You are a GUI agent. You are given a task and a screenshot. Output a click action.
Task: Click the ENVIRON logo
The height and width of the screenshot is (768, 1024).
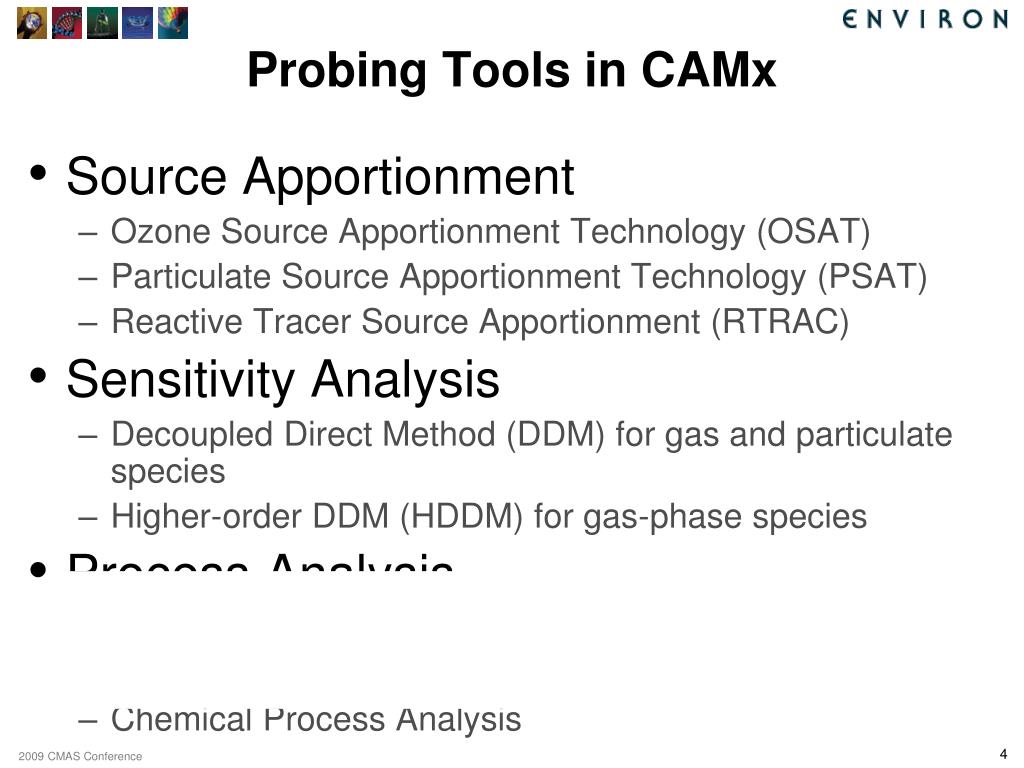[x=925, y=19]
